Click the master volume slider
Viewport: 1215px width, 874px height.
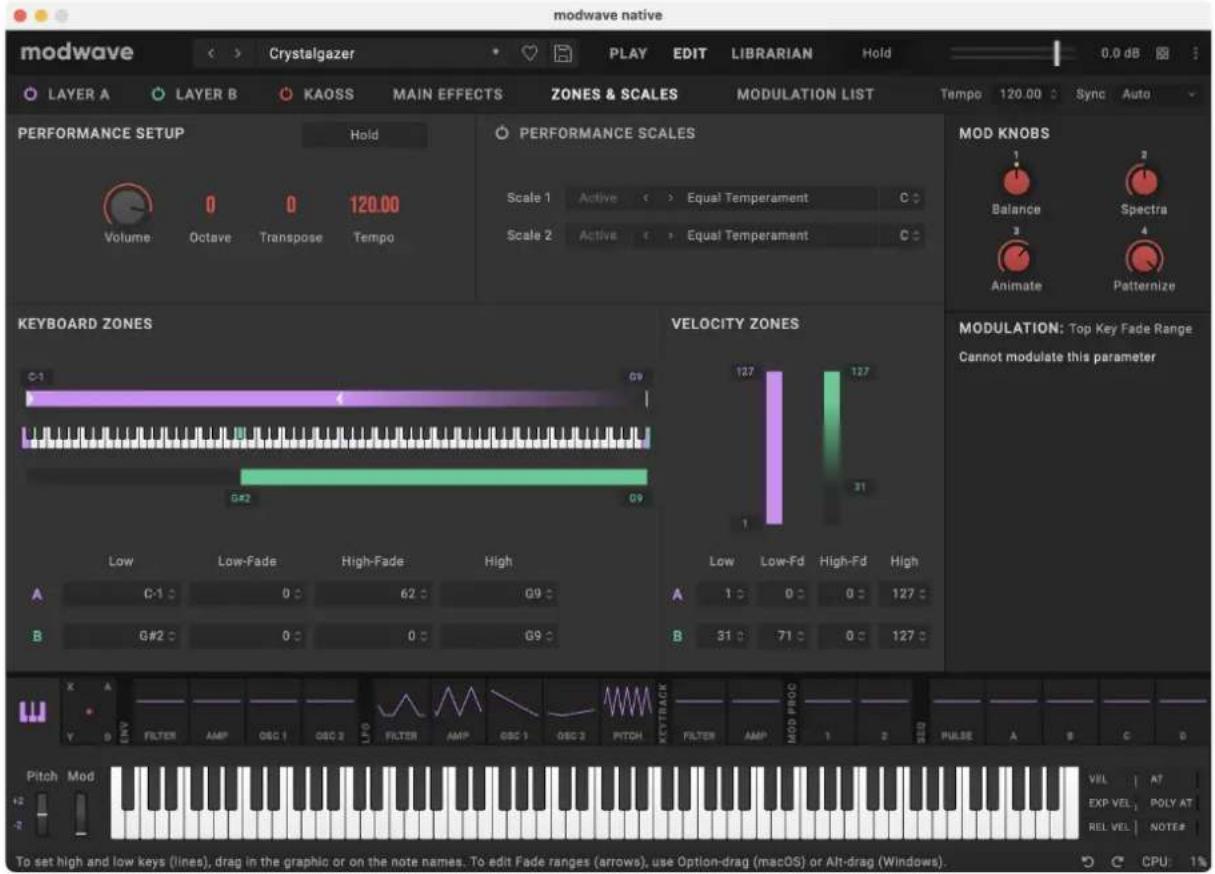click(x=1014, y=54)
